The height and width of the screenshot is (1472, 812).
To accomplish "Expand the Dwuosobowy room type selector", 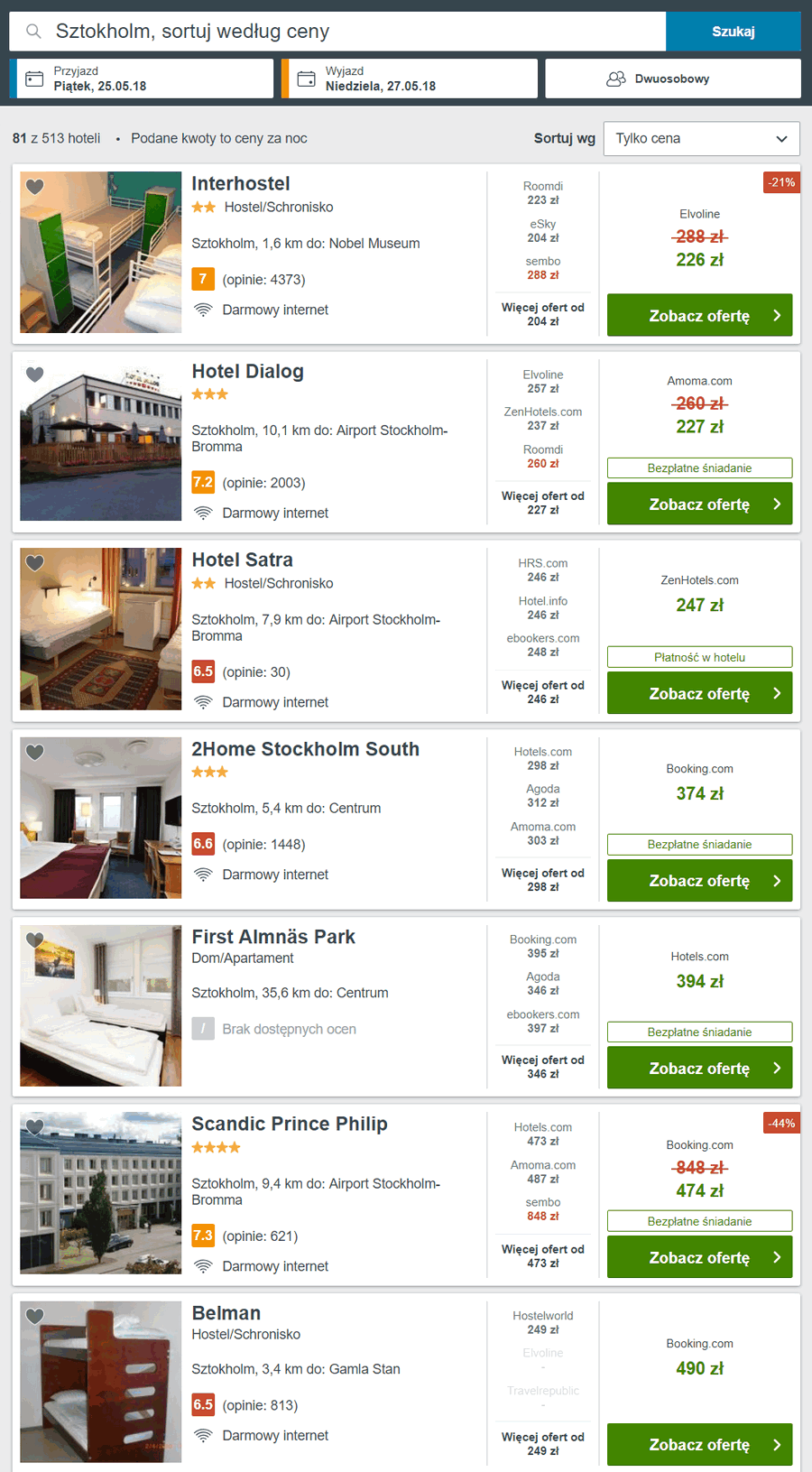I will point(673,79).
